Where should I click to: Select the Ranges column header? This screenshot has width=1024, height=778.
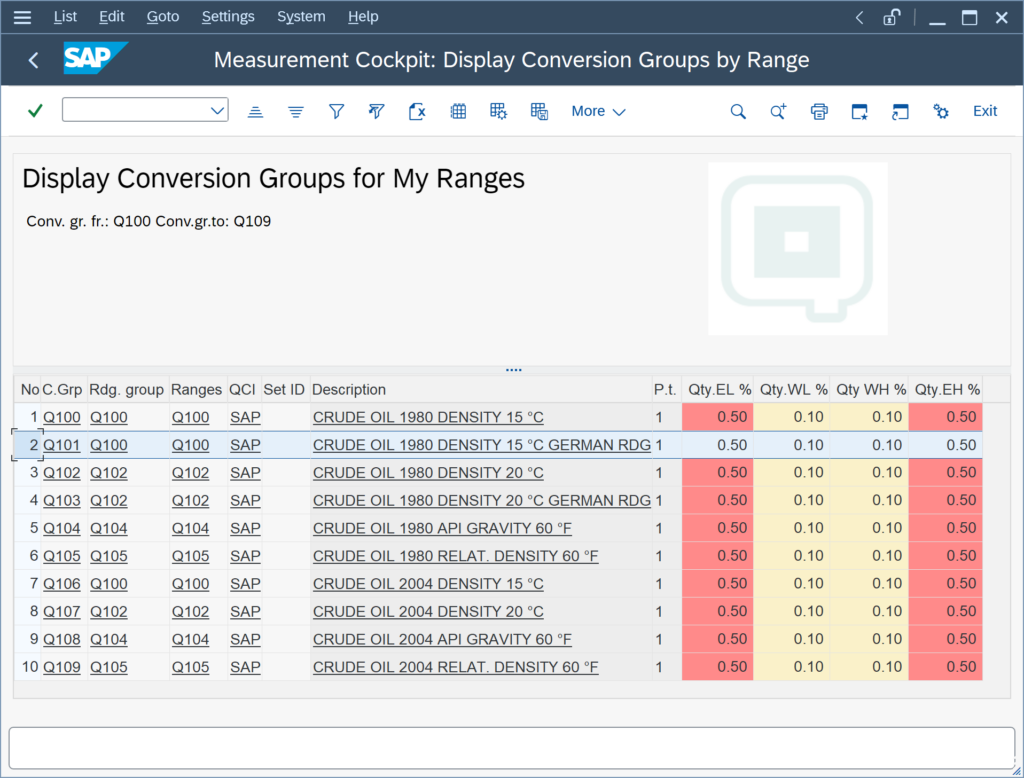click(197, 390)
